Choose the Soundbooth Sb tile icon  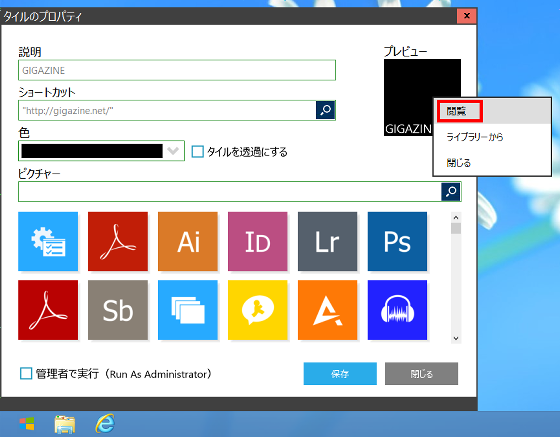click(x=118, y=310)
